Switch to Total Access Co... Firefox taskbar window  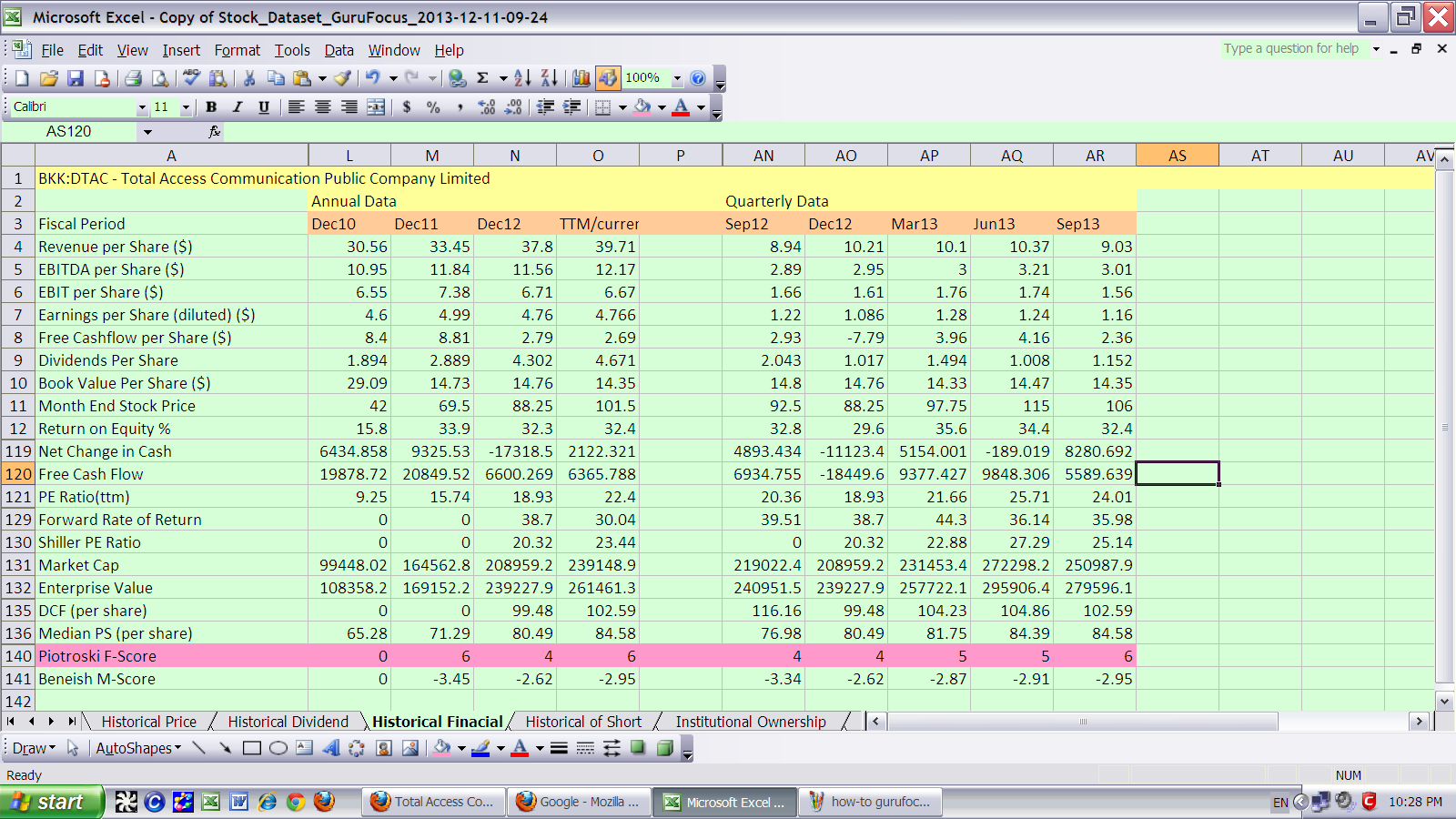point(433,802)
